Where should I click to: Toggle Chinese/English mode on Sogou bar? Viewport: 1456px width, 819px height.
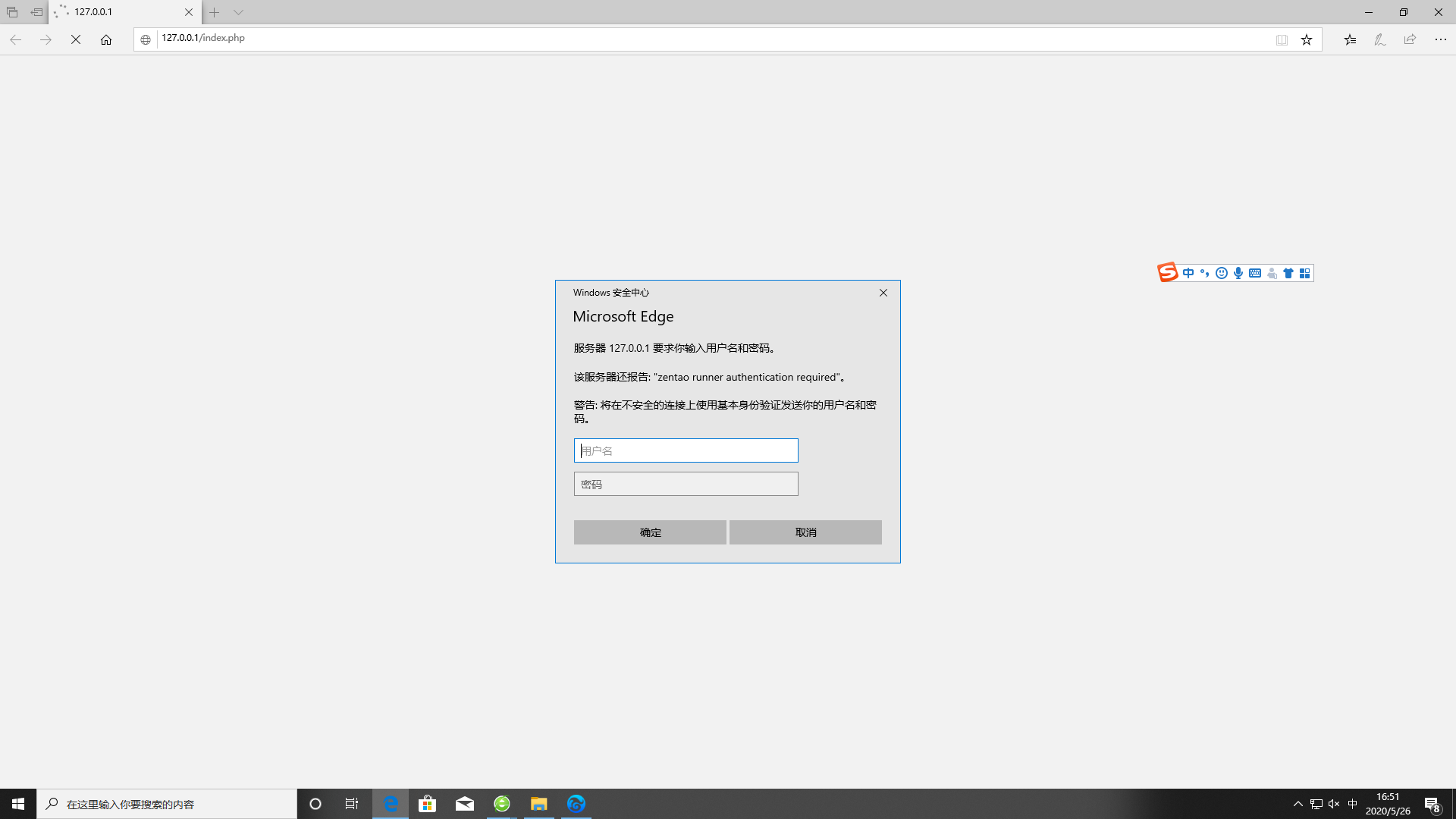pos(1188,273)
